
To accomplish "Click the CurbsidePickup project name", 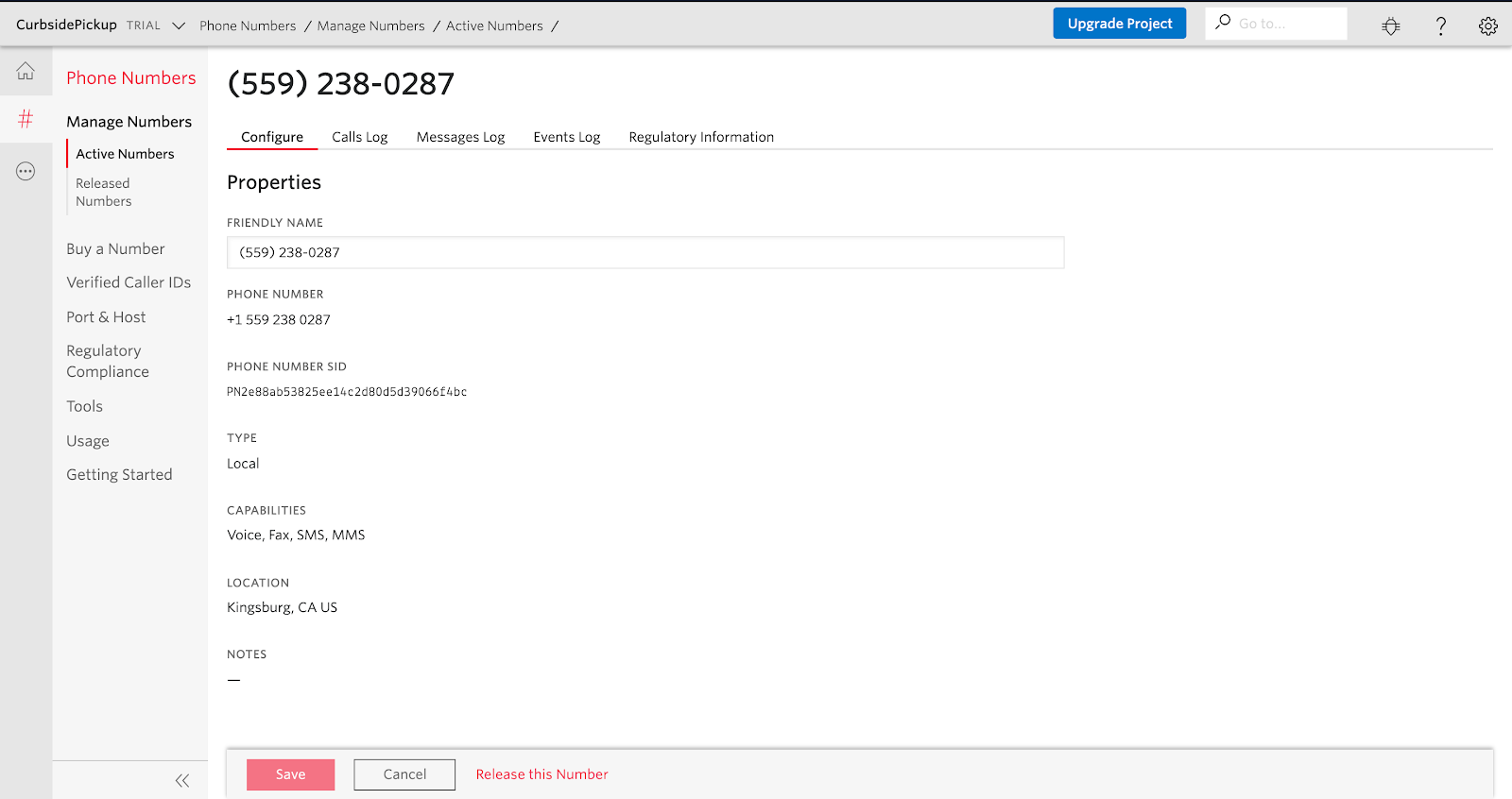I will point(66,25).
